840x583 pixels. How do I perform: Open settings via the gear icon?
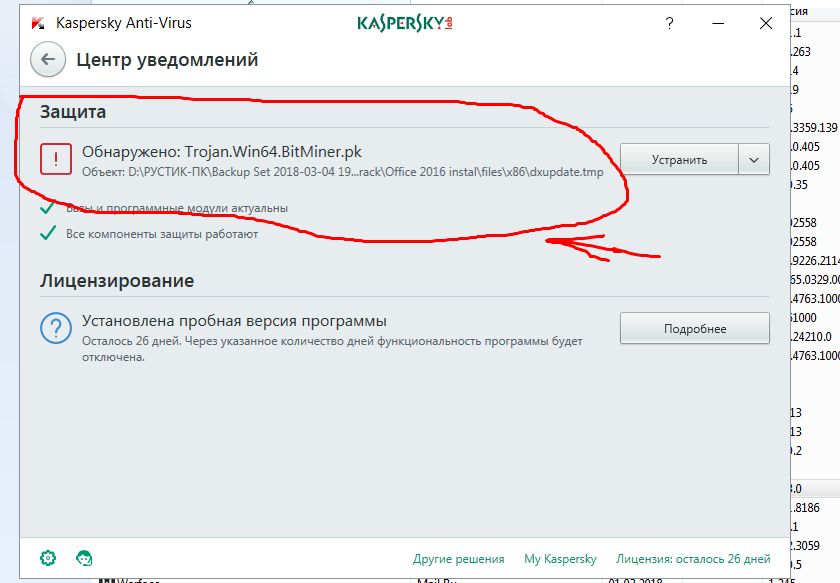pos(48,558)
